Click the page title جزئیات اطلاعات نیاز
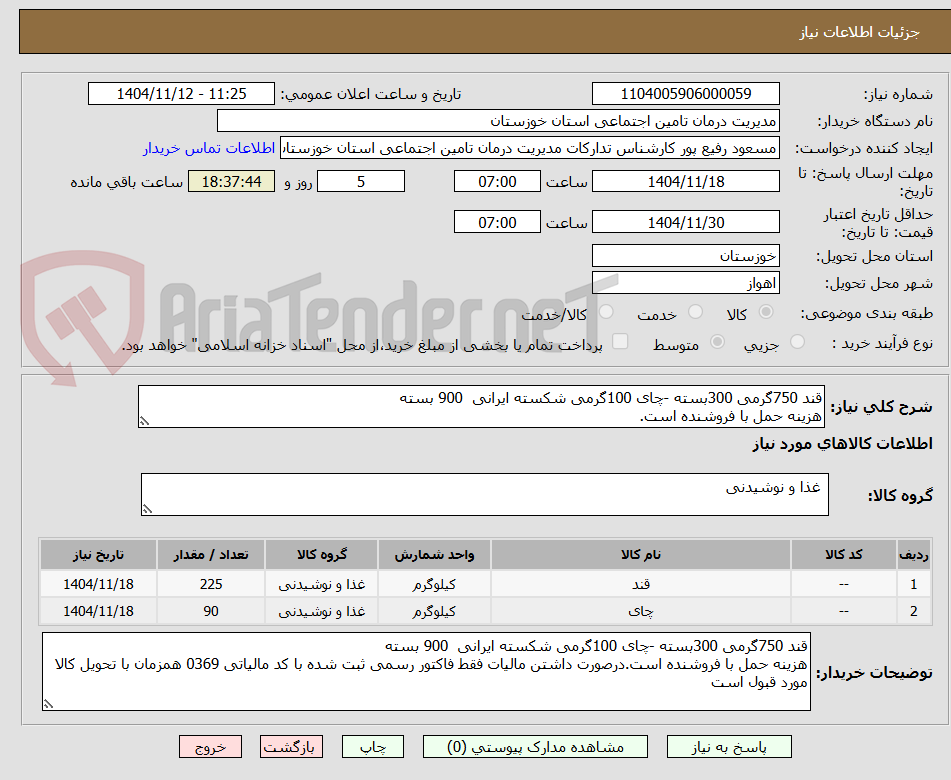 tap(859, 32)
